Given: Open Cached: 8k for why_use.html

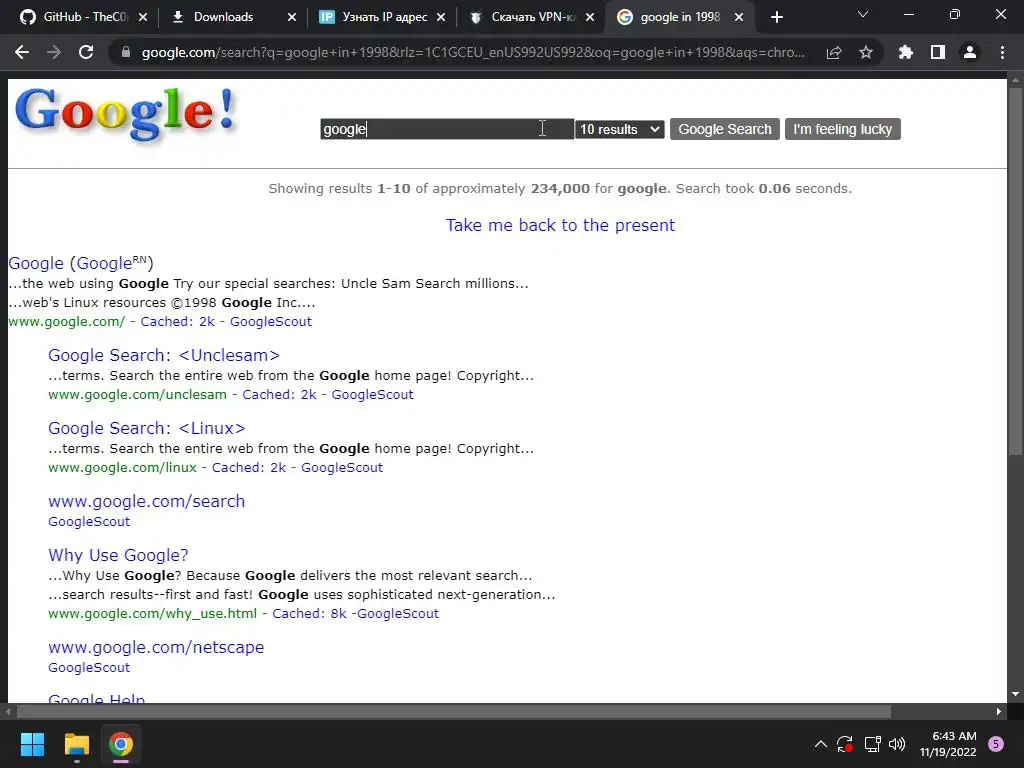Looking at the screenshot, I should pyautogui.click(x=309, y=613).
